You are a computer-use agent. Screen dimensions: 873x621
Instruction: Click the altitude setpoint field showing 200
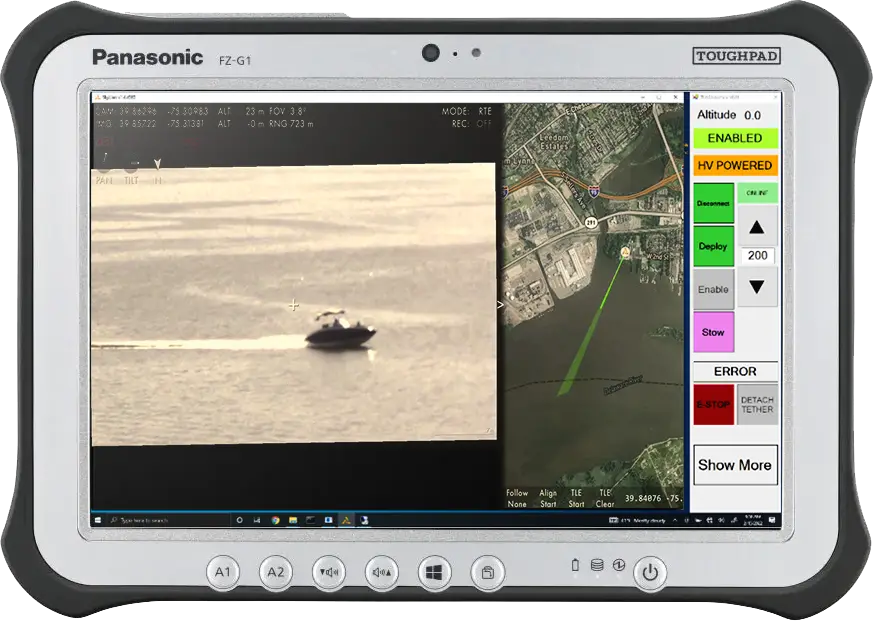[757, 256]
